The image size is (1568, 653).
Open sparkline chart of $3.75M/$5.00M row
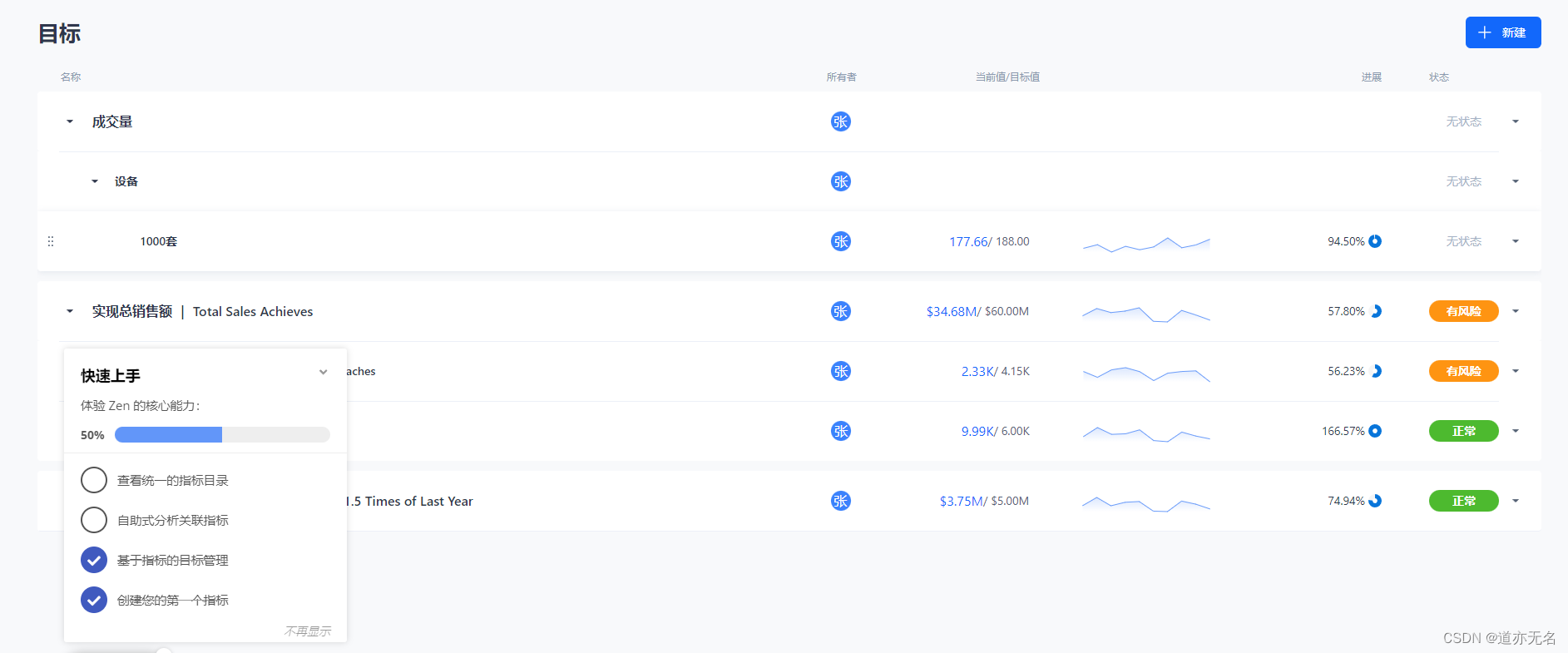(x=1146, y=503)
